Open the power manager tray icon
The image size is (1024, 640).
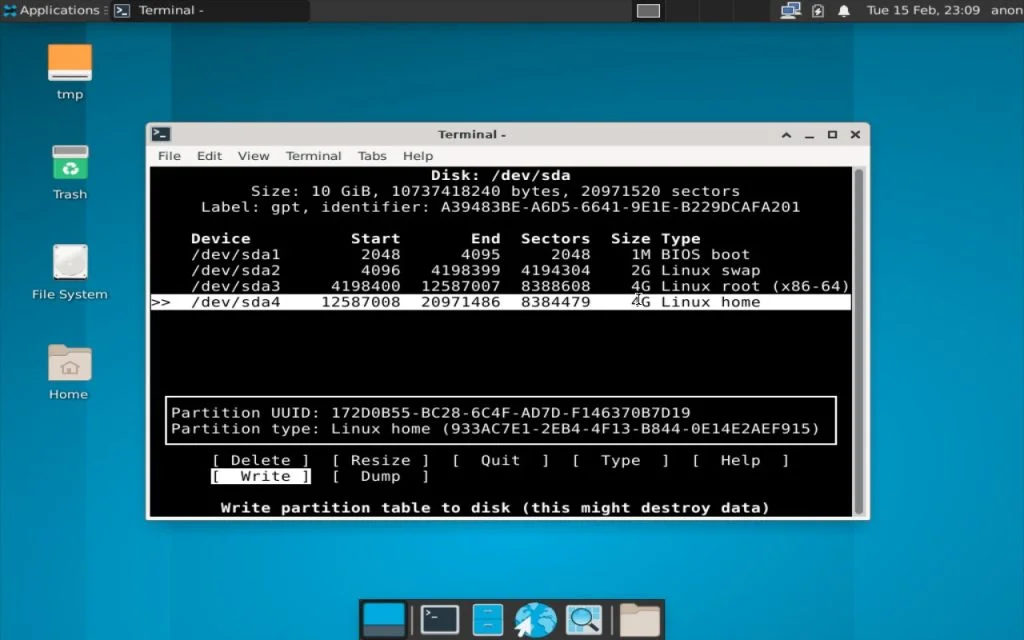pos(820,10)
